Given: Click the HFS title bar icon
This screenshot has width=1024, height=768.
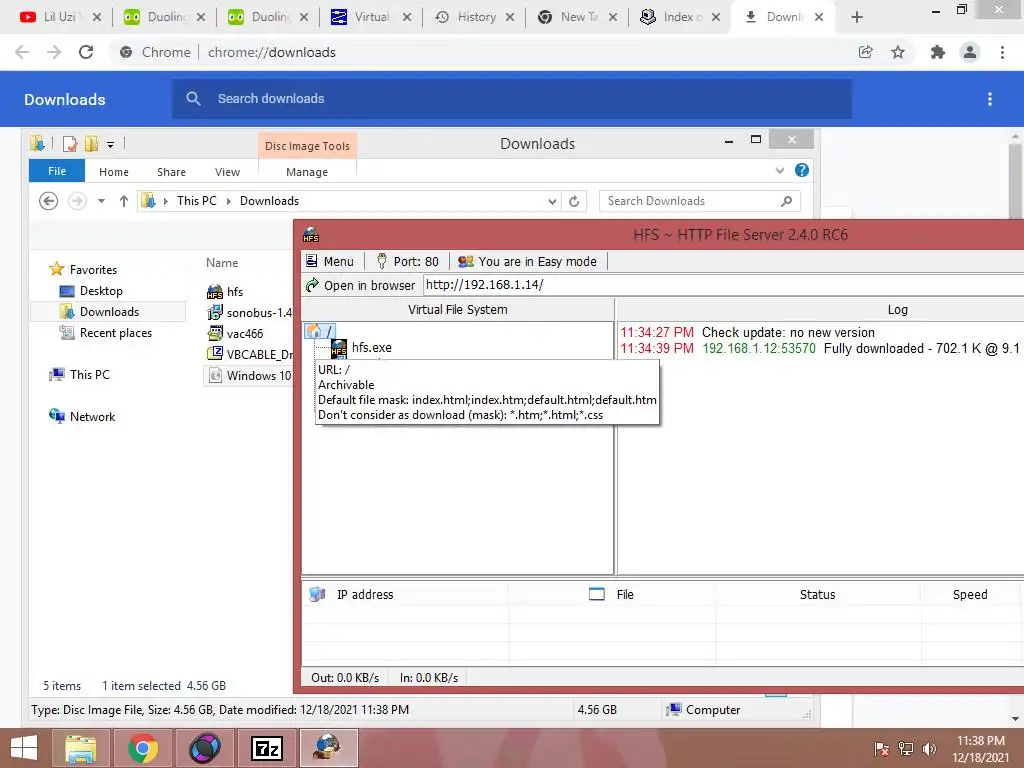Looking at the screenshot, I should (311, 234).
